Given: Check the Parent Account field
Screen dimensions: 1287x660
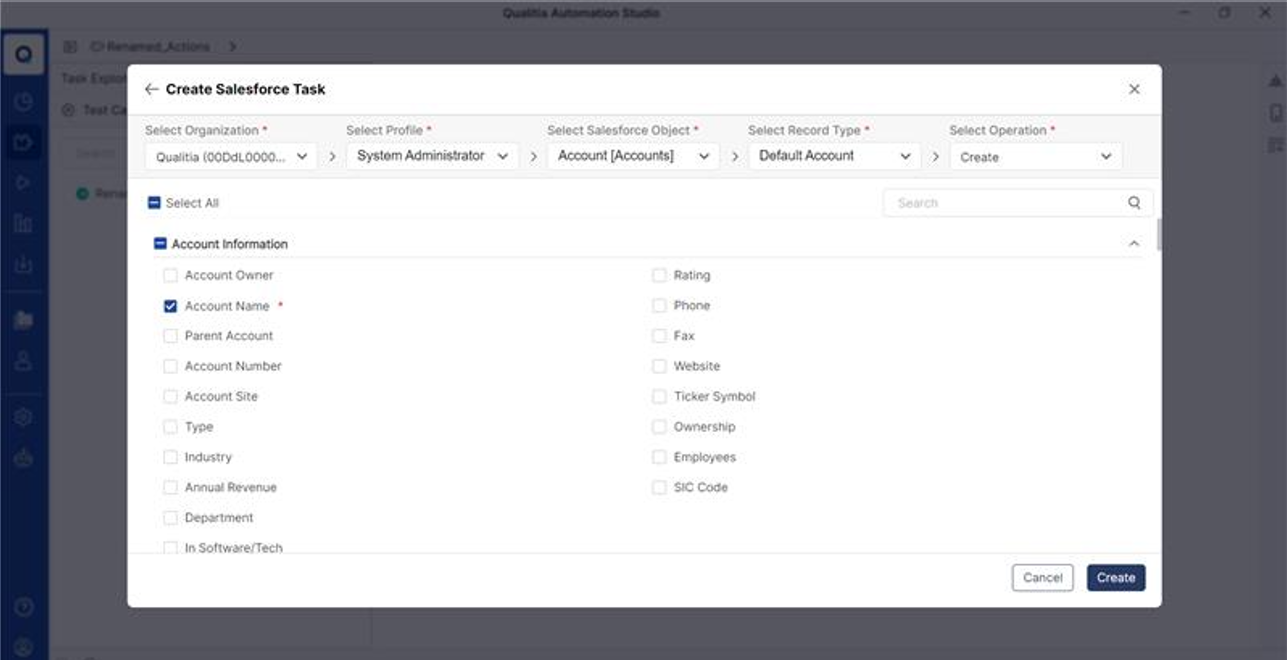Looking at the screenshot, I should (x=170, y=336).
